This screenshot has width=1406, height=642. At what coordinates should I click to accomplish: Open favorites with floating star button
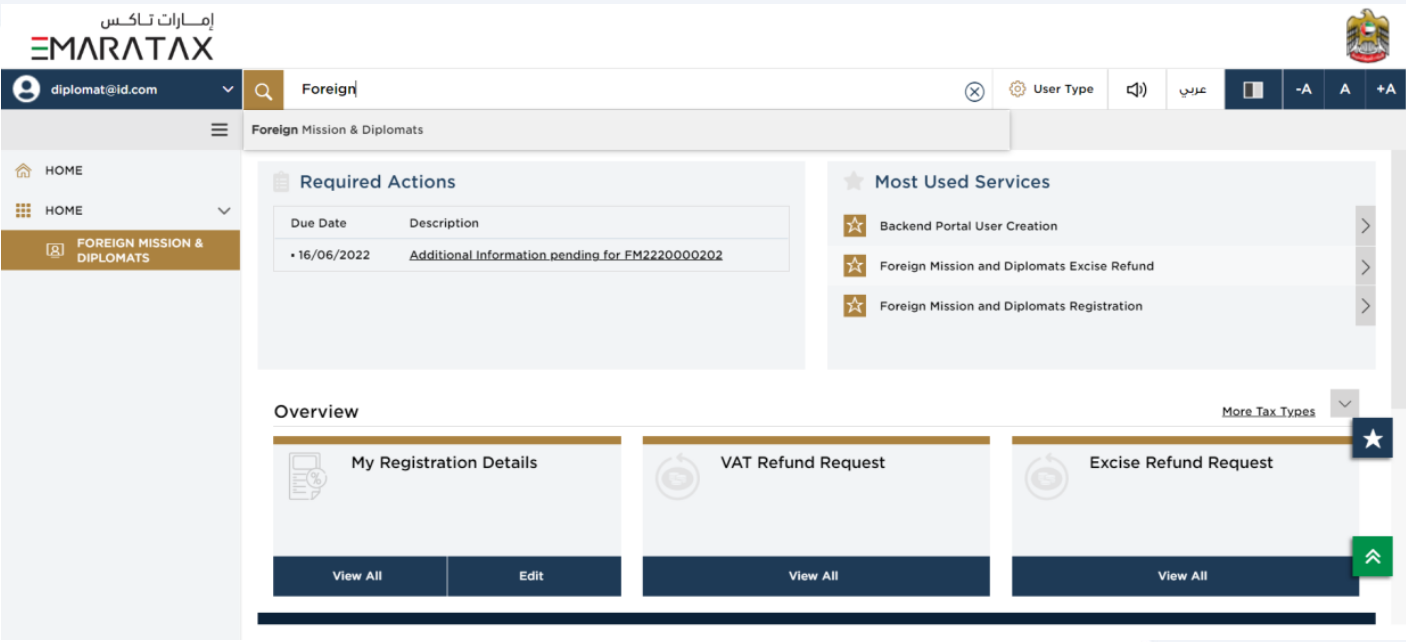click(x=1372, y=438)
